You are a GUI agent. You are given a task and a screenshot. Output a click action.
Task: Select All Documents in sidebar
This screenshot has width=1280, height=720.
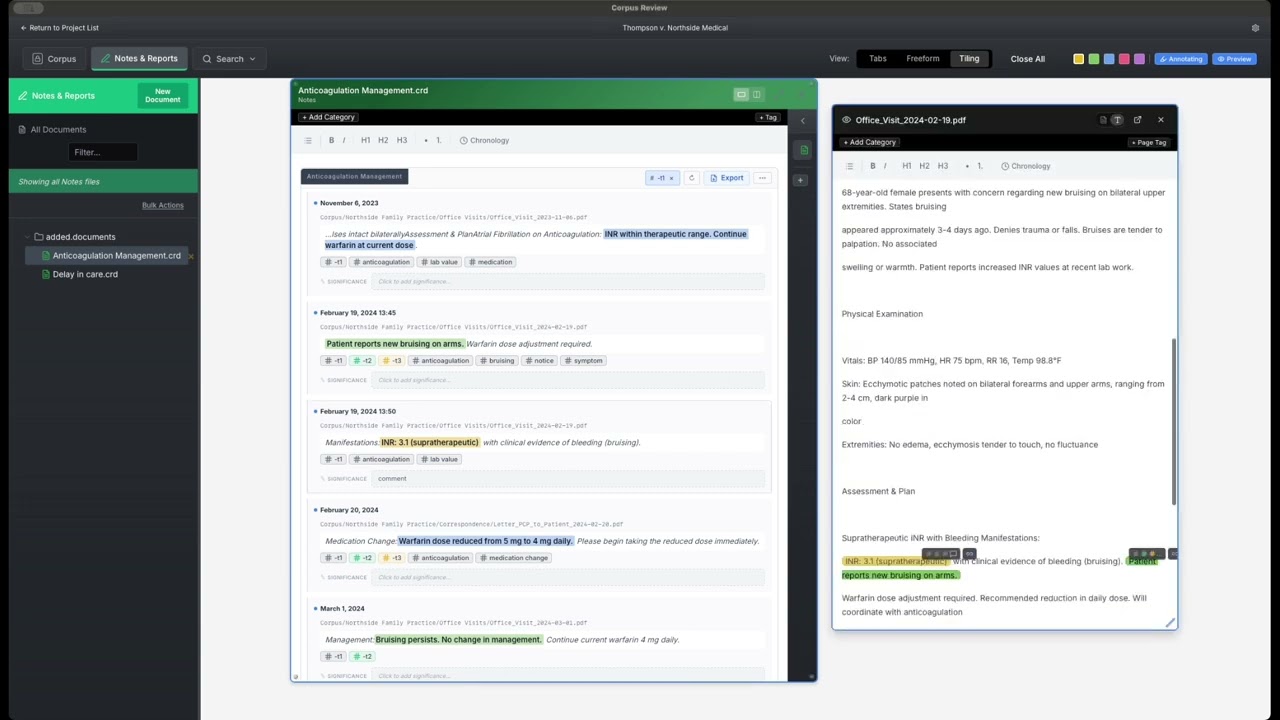tap(53, 129)
